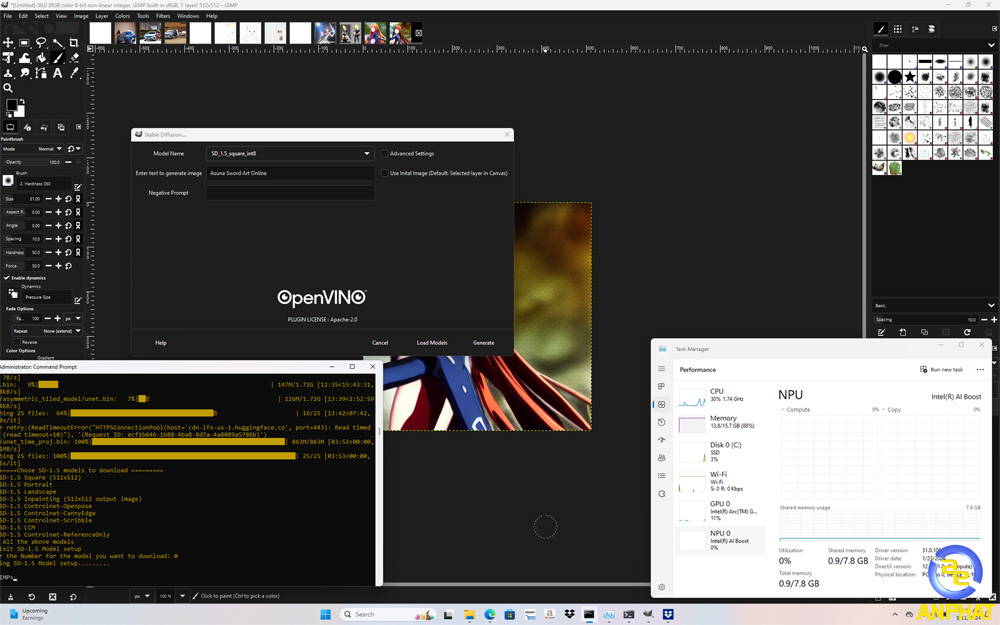Open the Layer menu

(x=101, y=16)
